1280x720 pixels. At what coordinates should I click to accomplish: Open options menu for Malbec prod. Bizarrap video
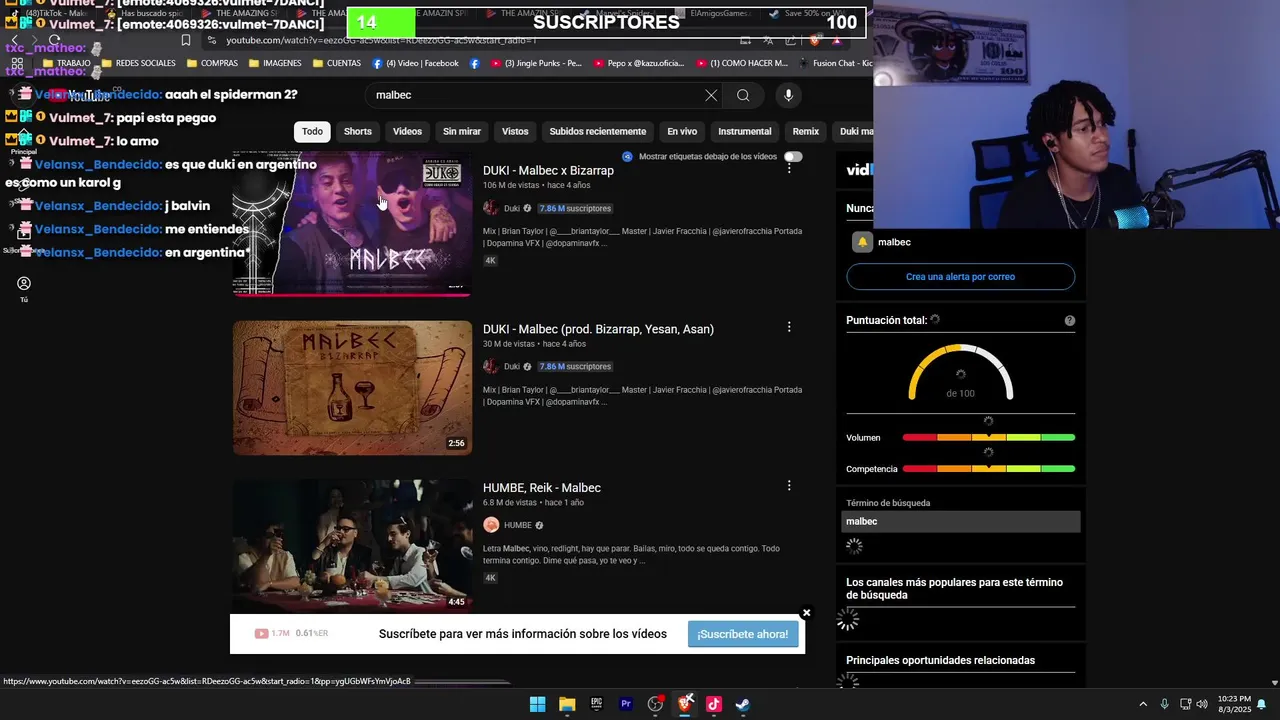[789, 327]
